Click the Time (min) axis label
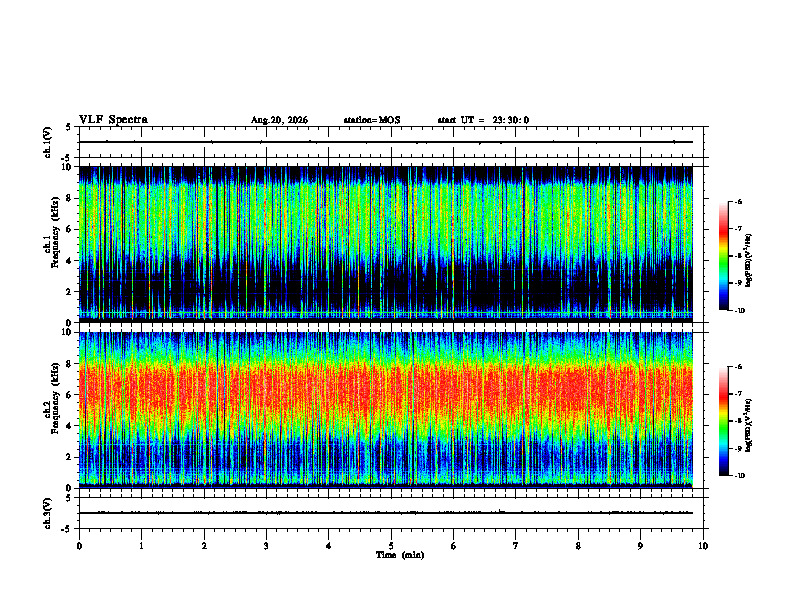792x612 pixels. (400, 555)
